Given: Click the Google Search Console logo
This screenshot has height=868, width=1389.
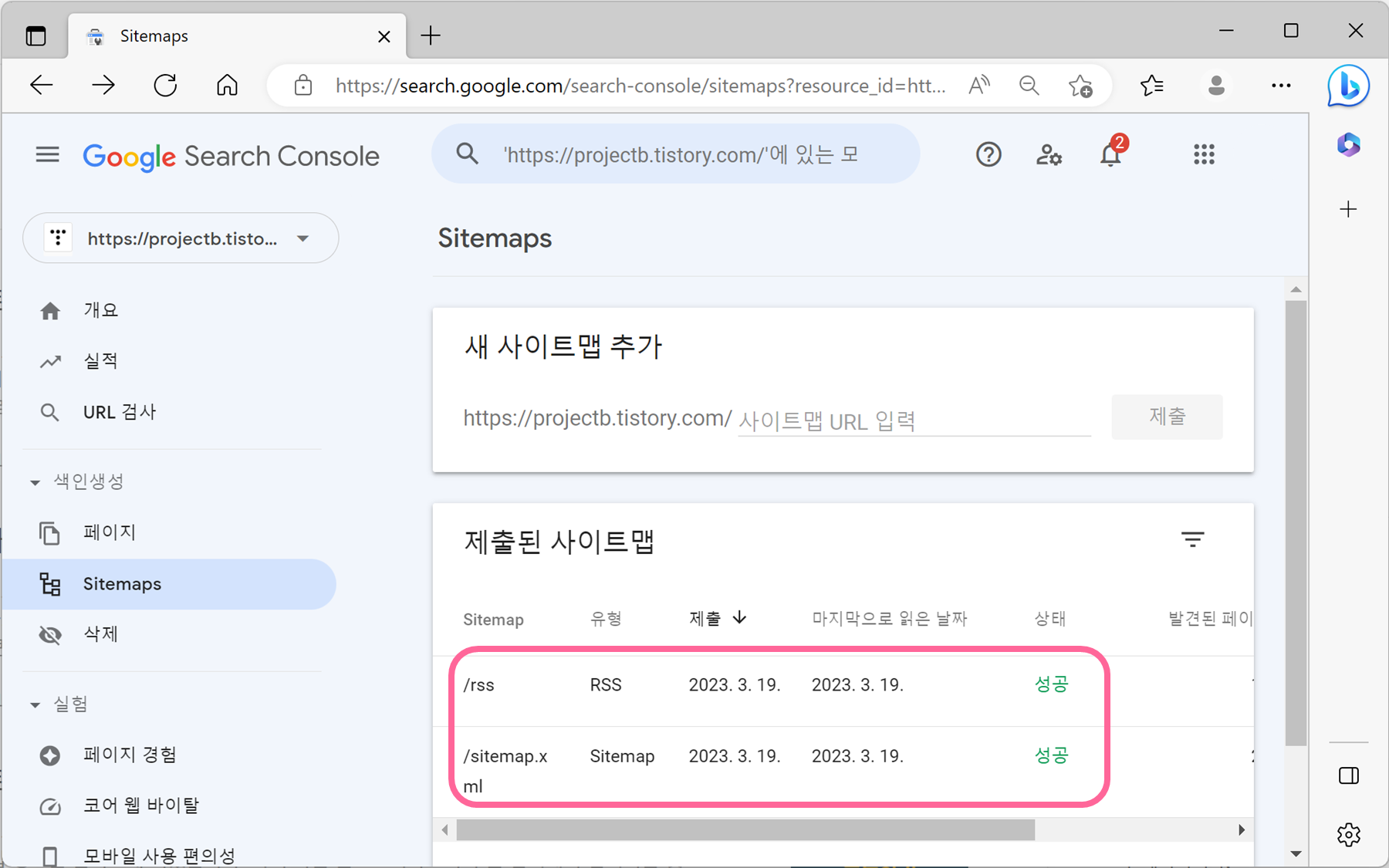Looking at the screenshot, I should (x=231, y=156).
